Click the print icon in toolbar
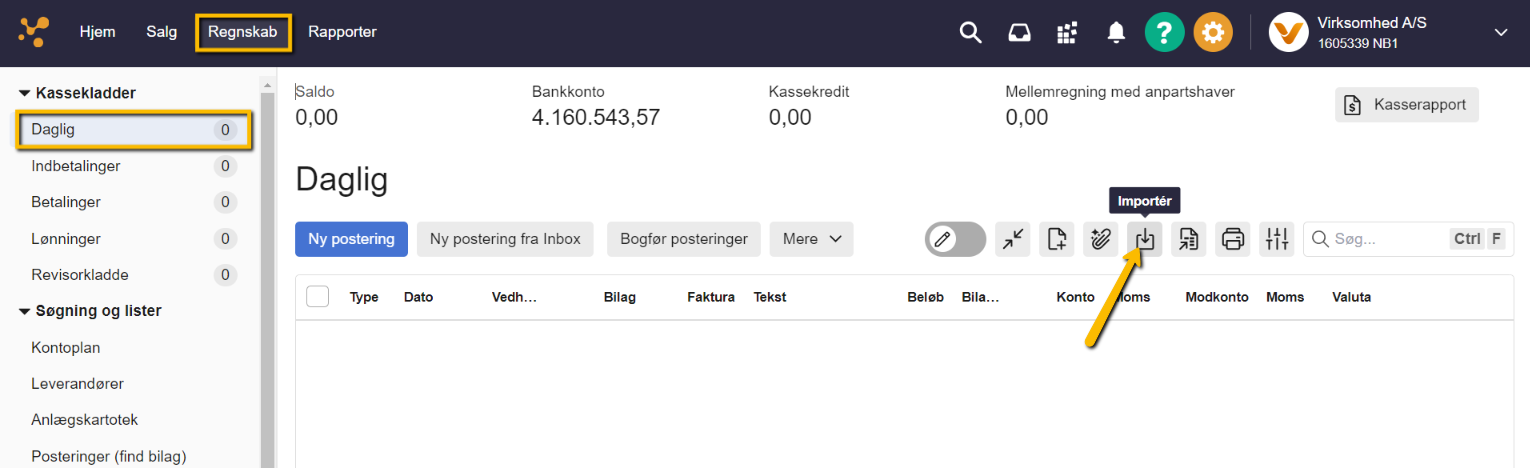The height and width of the screenshot is (468, 1530). (x=1232, y=239)
